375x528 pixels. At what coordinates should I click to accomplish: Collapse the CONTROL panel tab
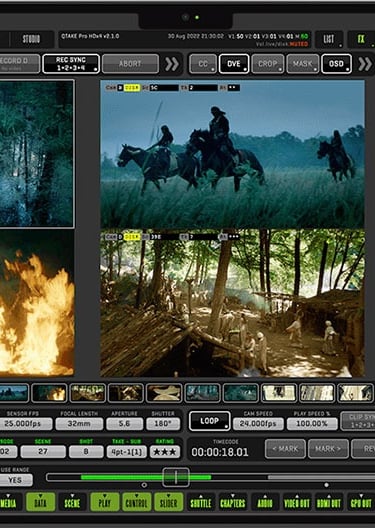[x=137, y=502]
